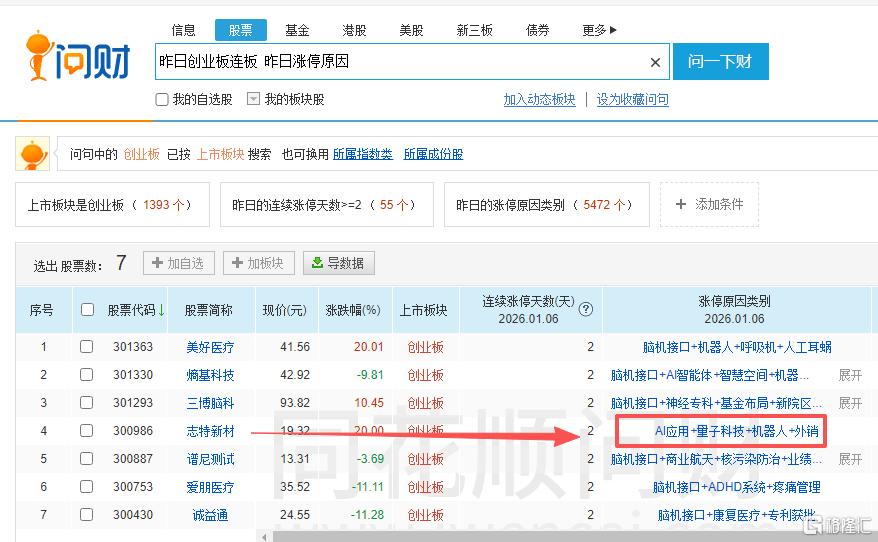Open the 所属指数类 link
This screenshot has height=542, width=878.
[363, 154]
